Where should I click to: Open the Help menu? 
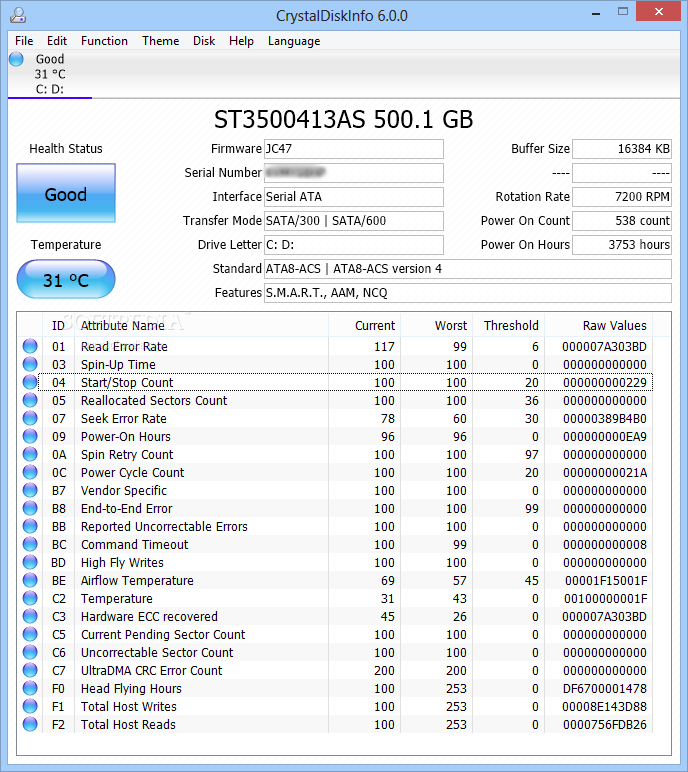(241, 41)
